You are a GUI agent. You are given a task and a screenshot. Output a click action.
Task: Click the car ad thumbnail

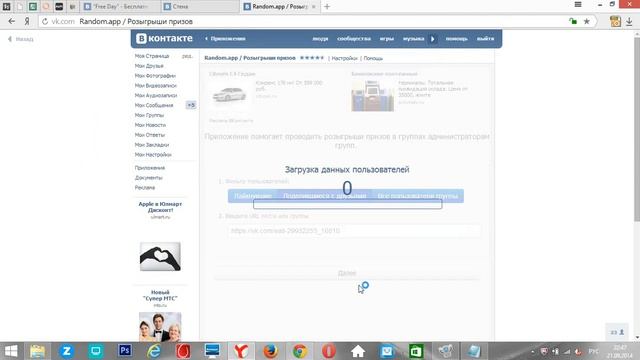click(x=229, y=95)
